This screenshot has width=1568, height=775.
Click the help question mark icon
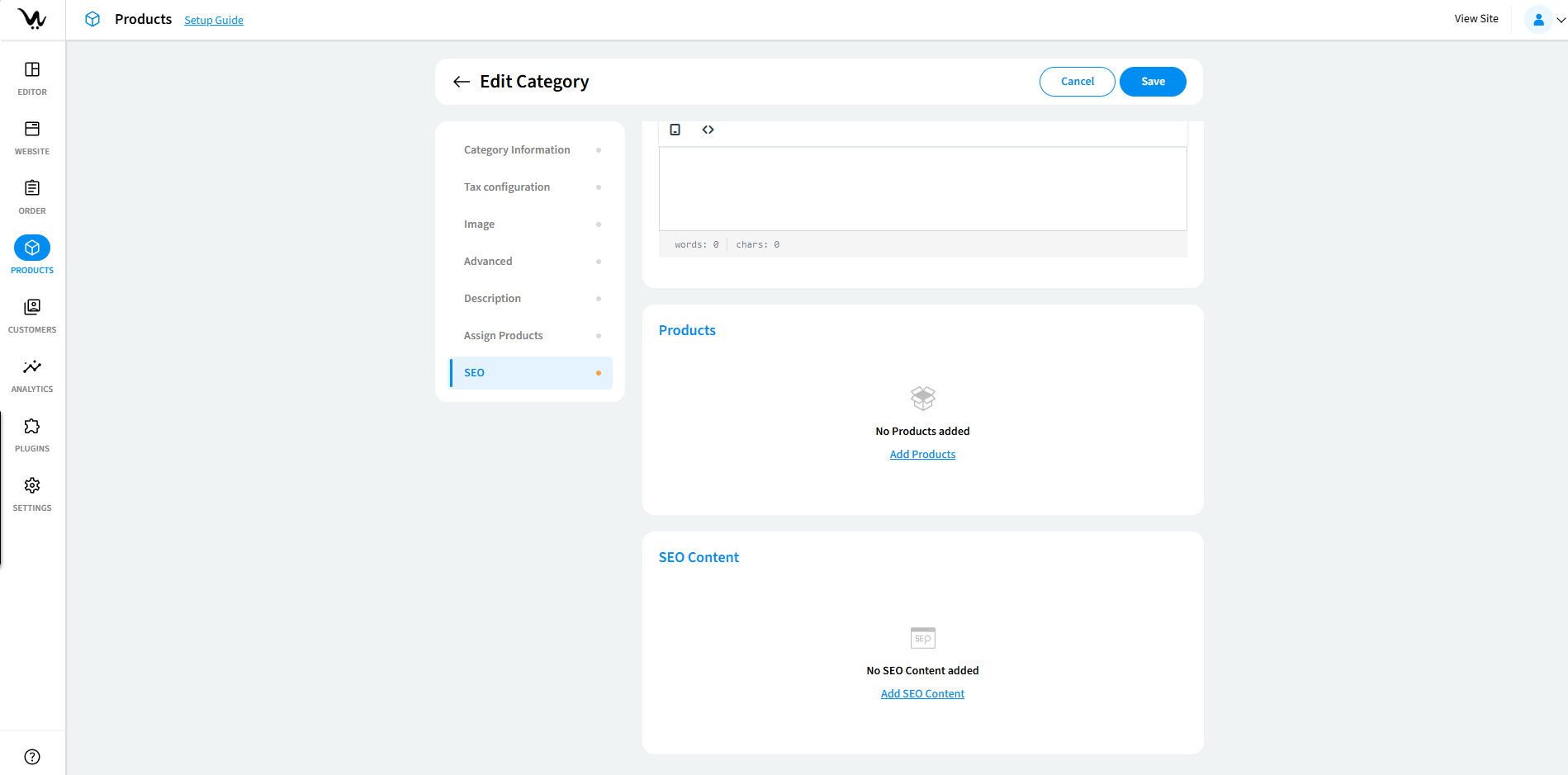click(x=32, y=757)
